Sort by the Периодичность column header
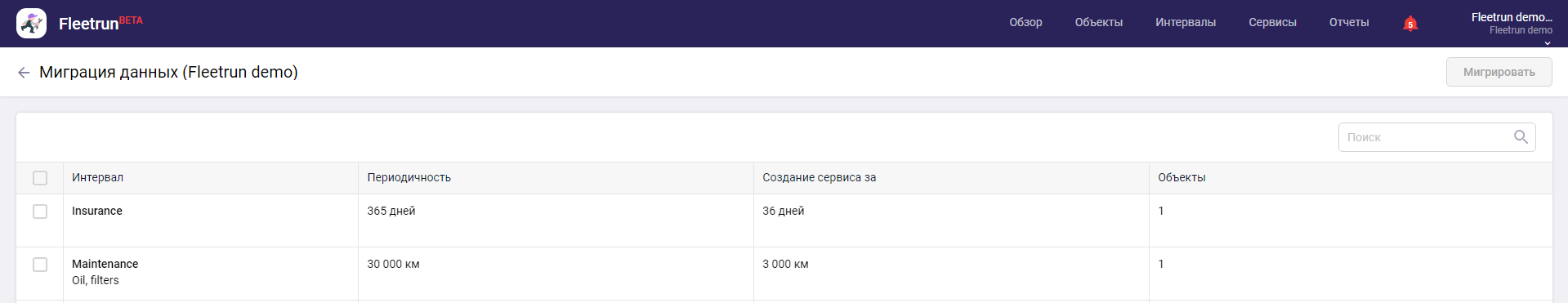1568x303 pixels. point(409,177)
